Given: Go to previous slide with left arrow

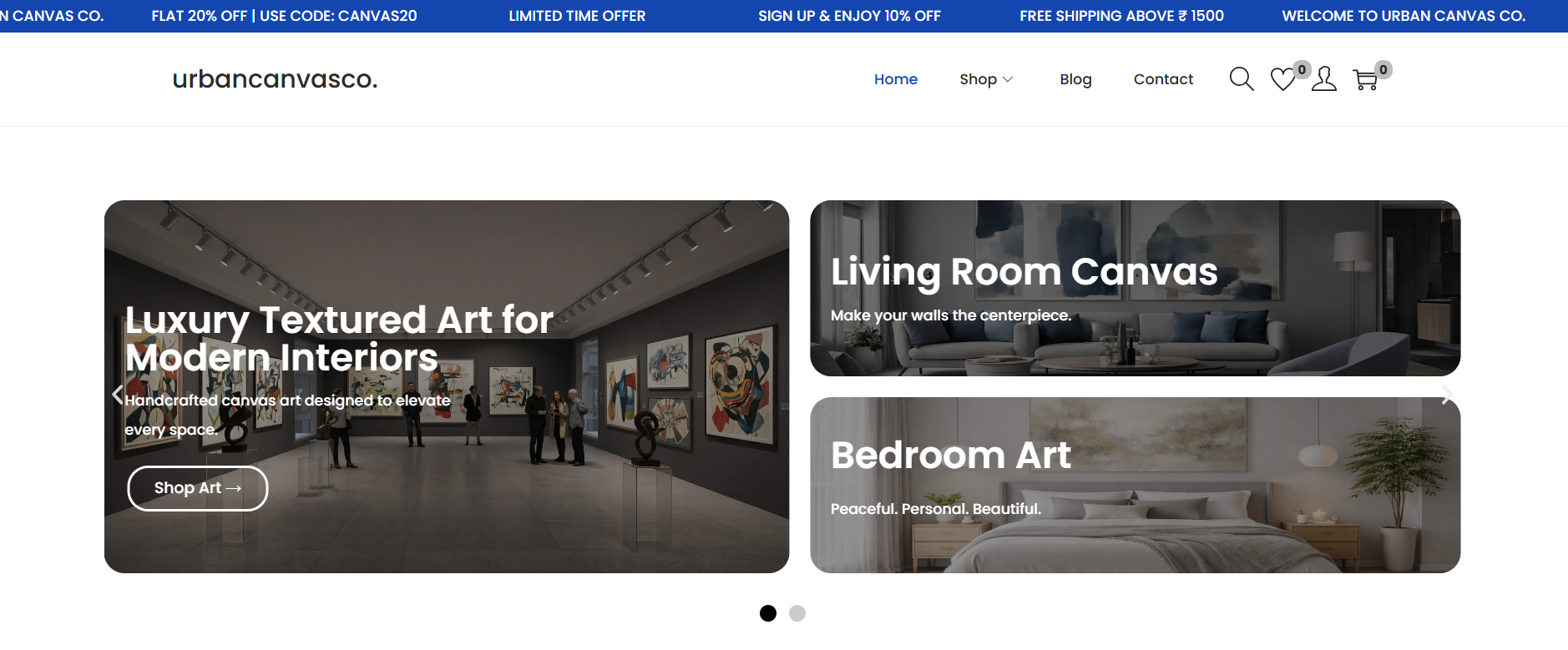Looking at the screenshot, I should pyautogui.click(x=118, y=395).
